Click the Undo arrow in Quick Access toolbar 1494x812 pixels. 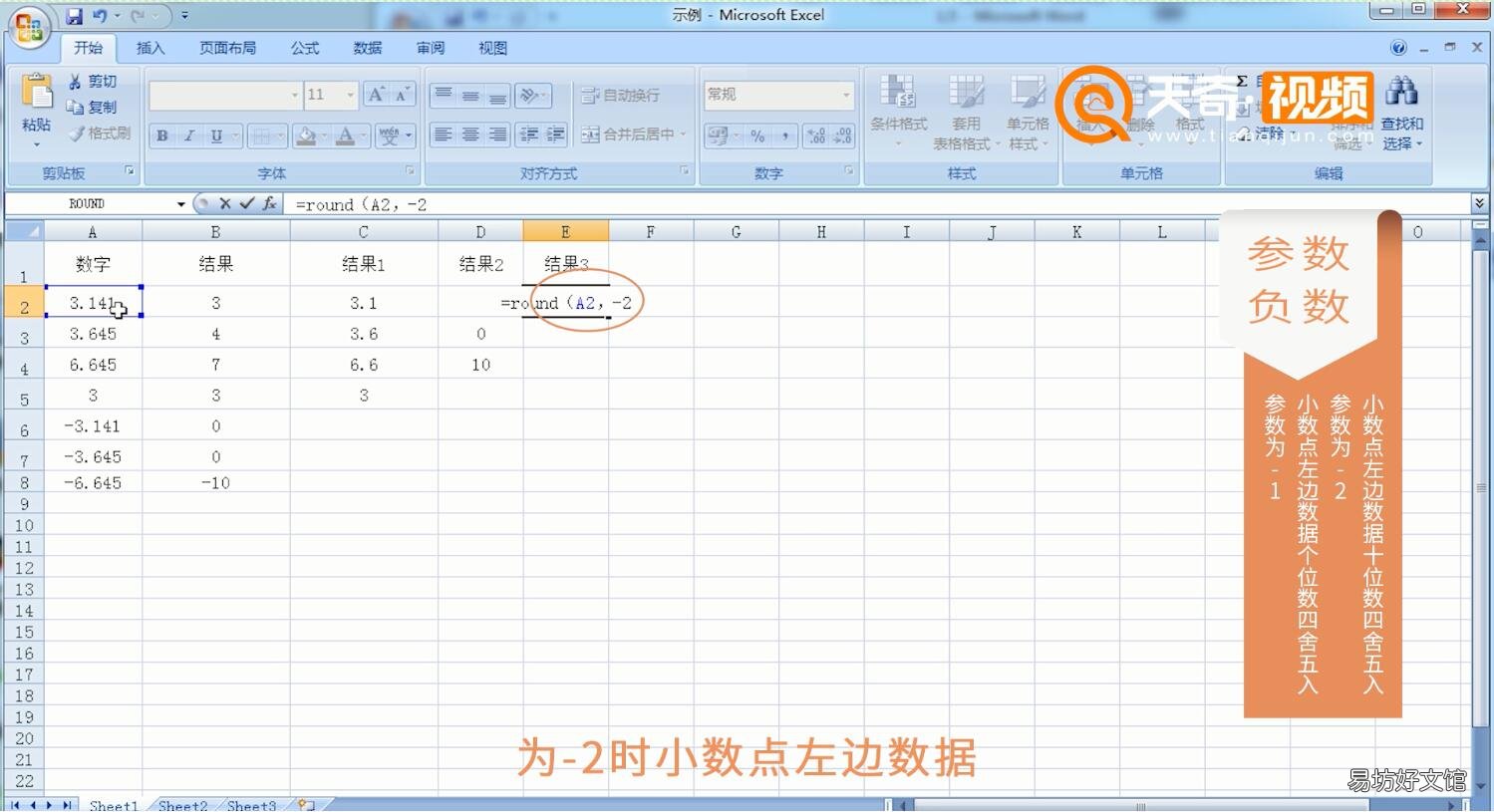(100, 16)
